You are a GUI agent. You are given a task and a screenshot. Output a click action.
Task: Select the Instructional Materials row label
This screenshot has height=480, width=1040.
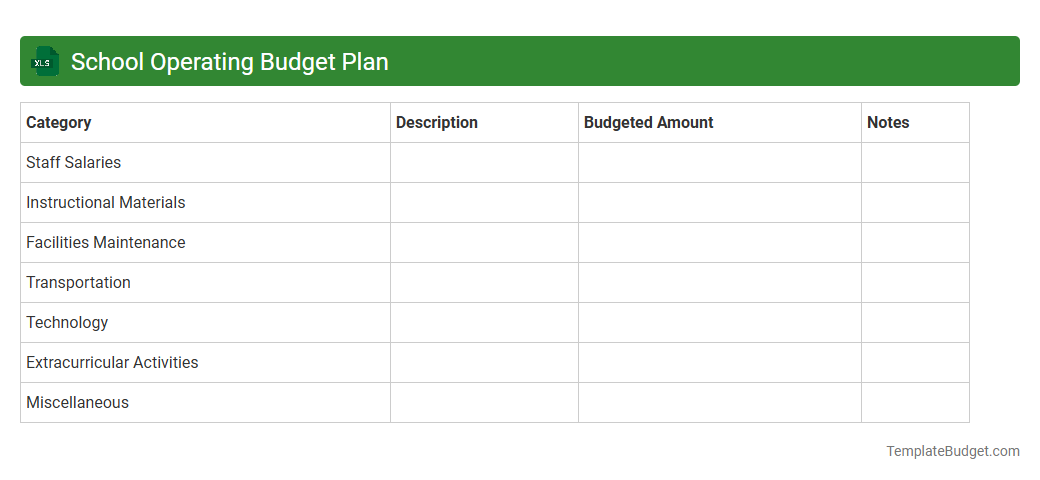105,202
